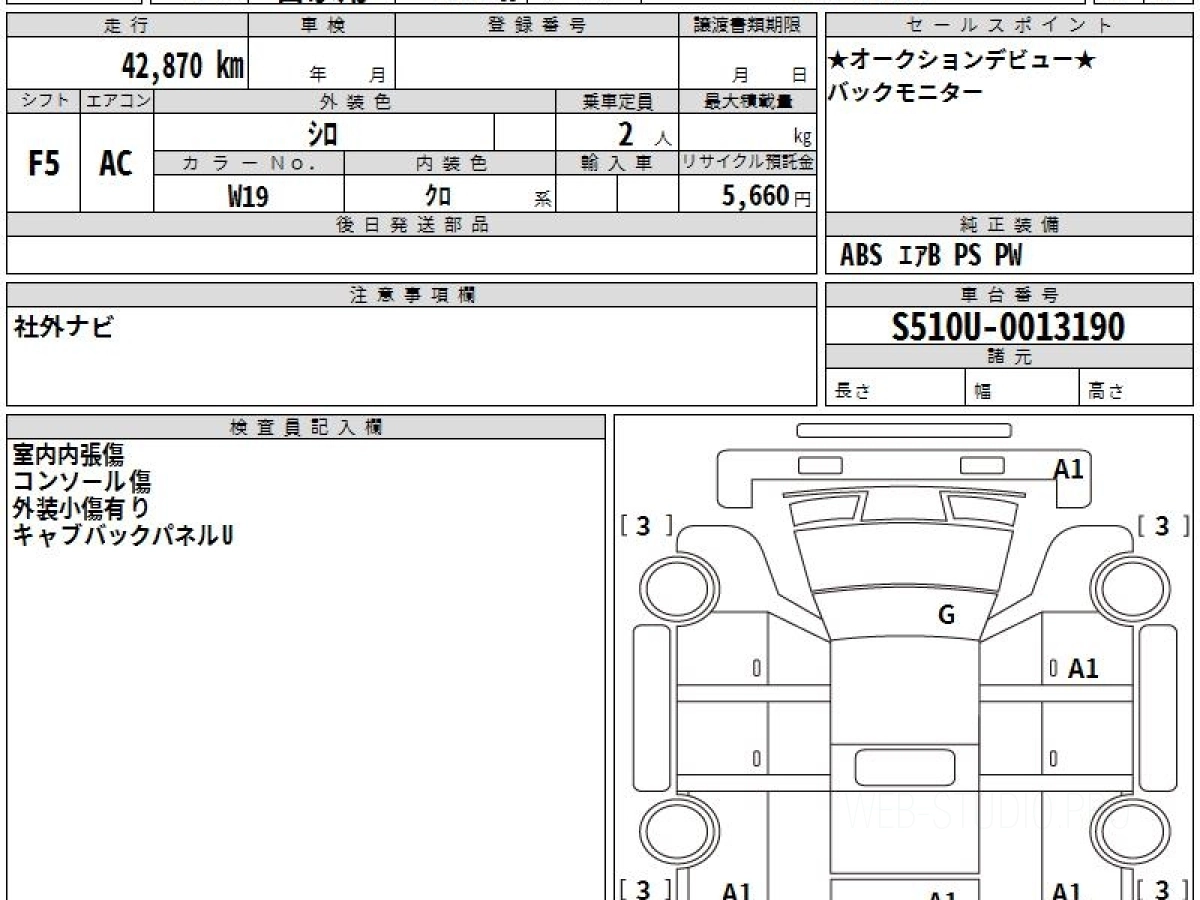This screenshot has width=1200, height=900.
Task: Click the エアコン header cell
Action: [117, 101]
